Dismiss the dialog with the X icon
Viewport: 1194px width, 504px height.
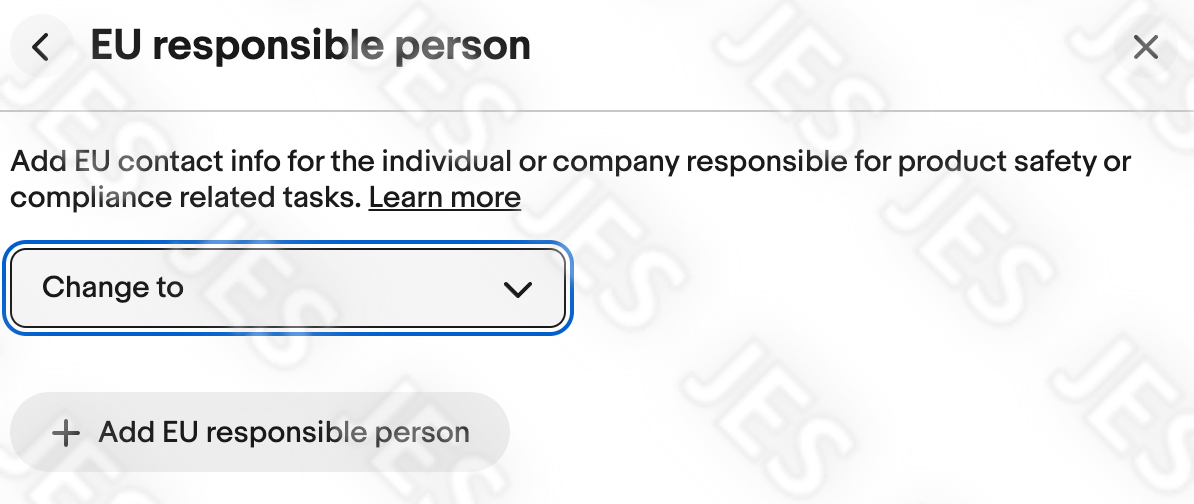tap(1145, 47)
